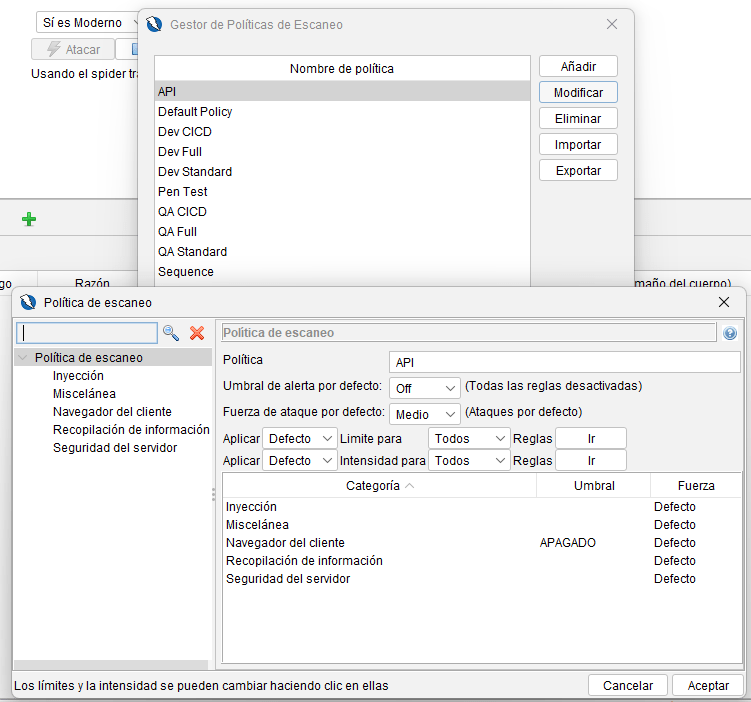Screen dimensions: 751x702
Task: Select the Pen Test policy row
Action: tap(183, 192)
